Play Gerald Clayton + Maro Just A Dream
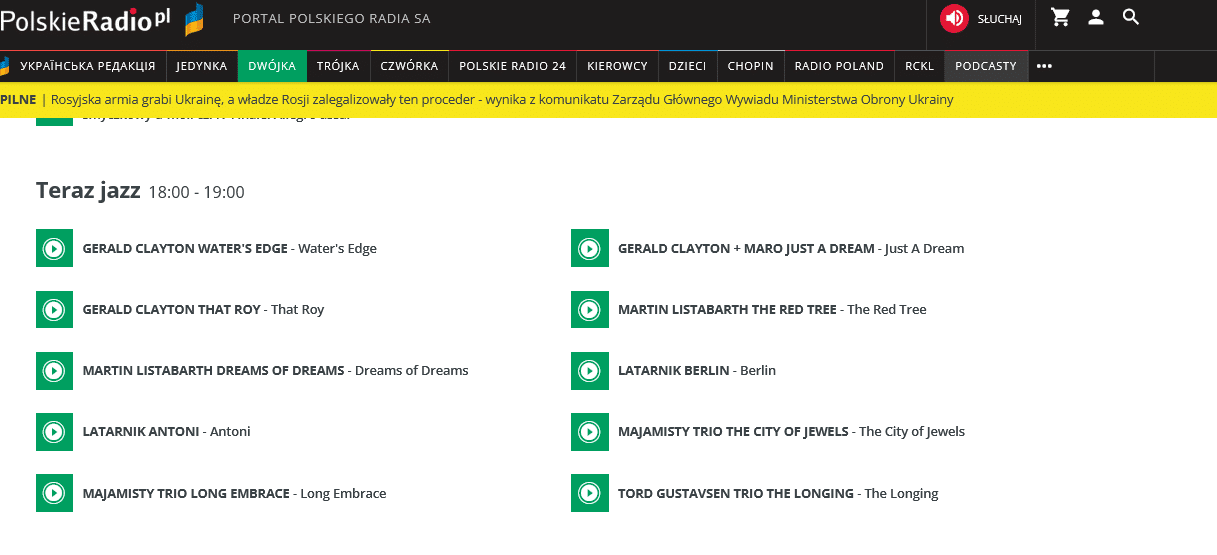 tap(590, 248)
